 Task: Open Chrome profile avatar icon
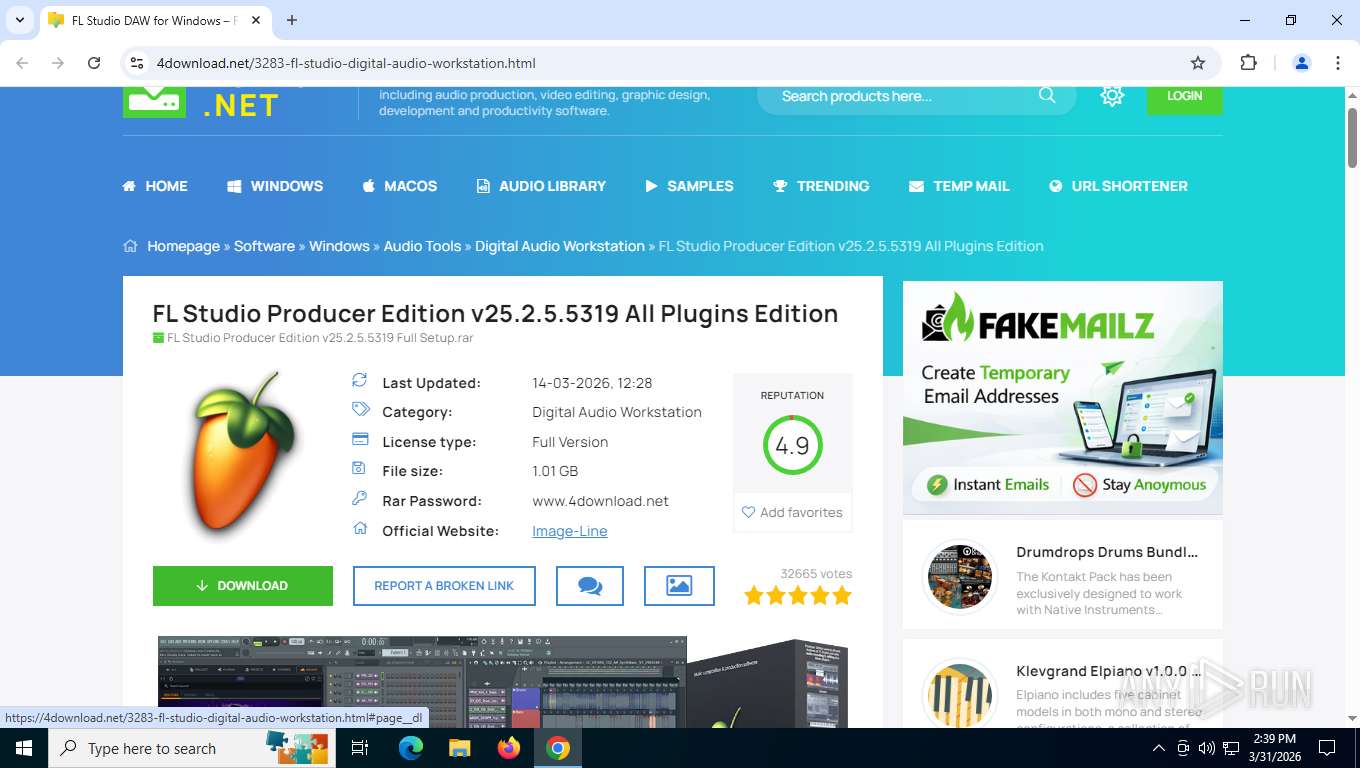point(1302,63)
